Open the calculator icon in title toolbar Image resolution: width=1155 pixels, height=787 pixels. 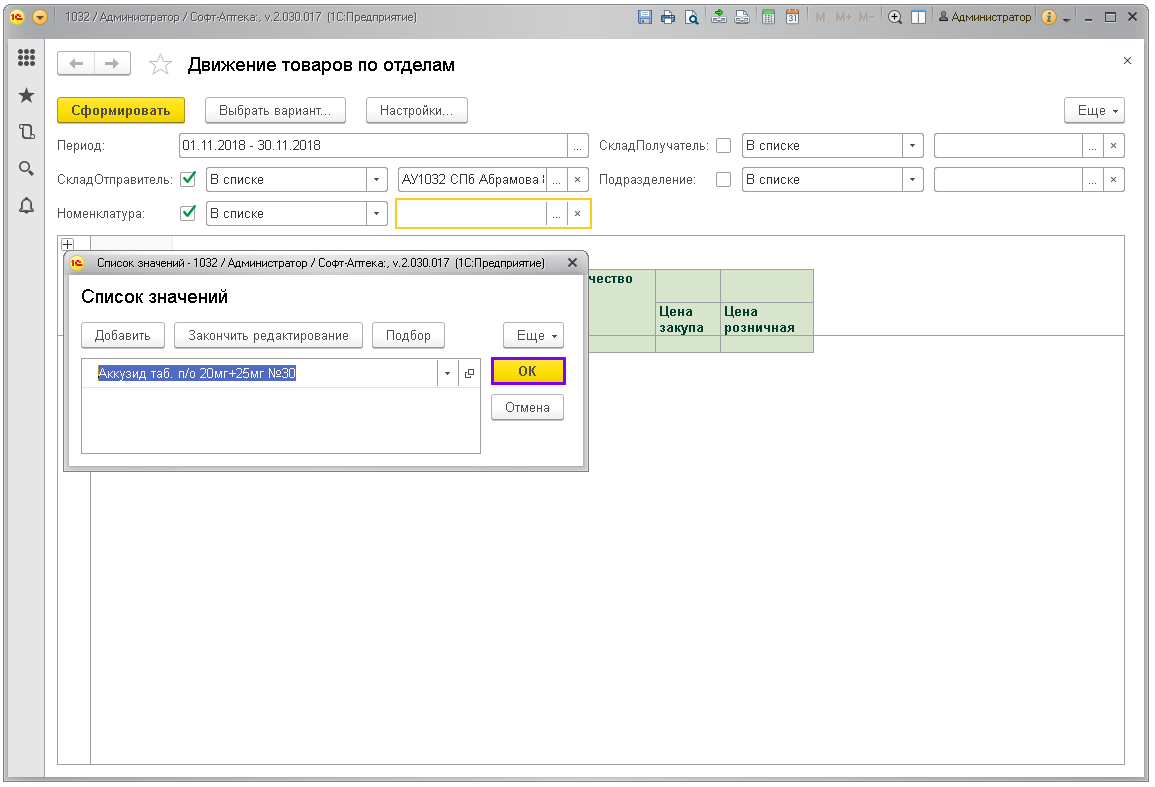[768, 18]
